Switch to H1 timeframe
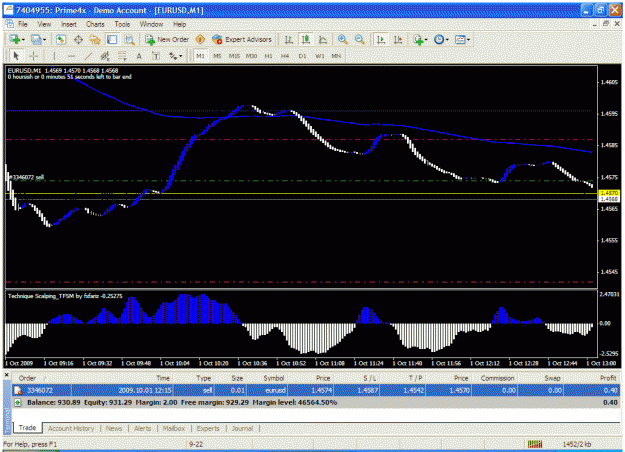 pyautogui.click(x=268, y=56)
